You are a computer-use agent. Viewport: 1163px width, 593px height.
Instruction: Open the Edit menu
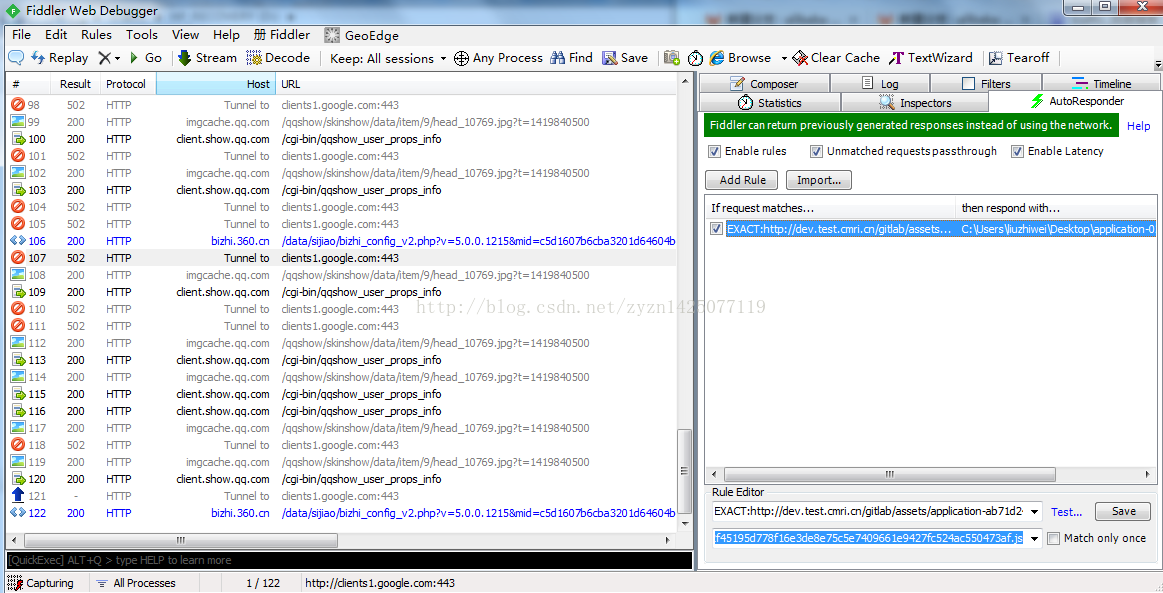point(56,35)
